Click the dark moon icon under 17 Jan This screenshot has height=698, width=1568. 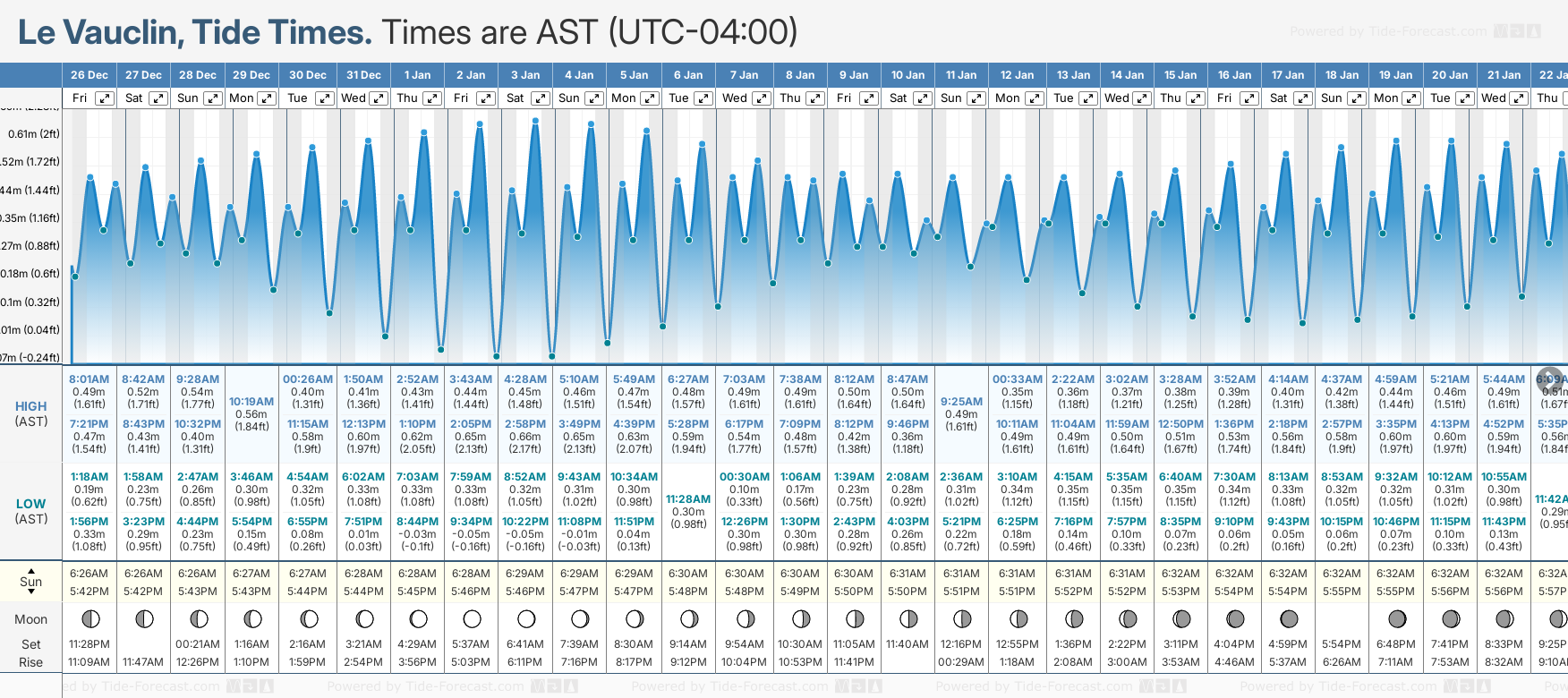pos(1289,618)
